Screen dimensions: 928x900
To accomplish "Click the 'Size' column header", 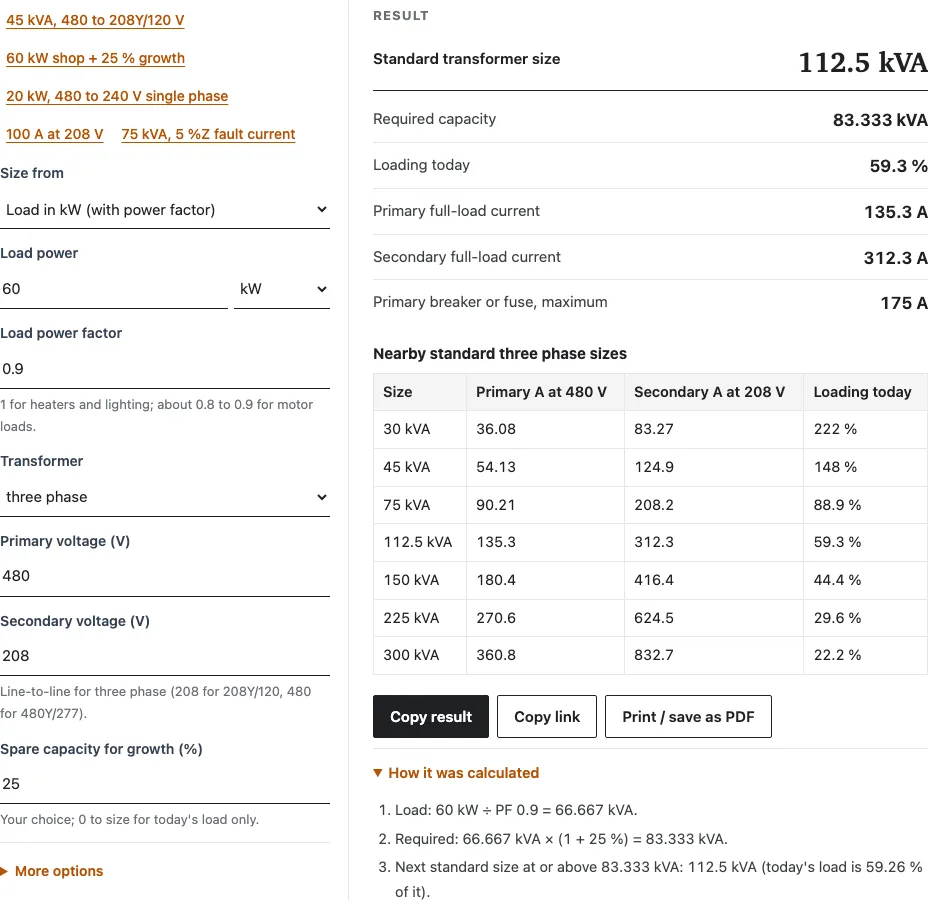I will click(420, 392).
